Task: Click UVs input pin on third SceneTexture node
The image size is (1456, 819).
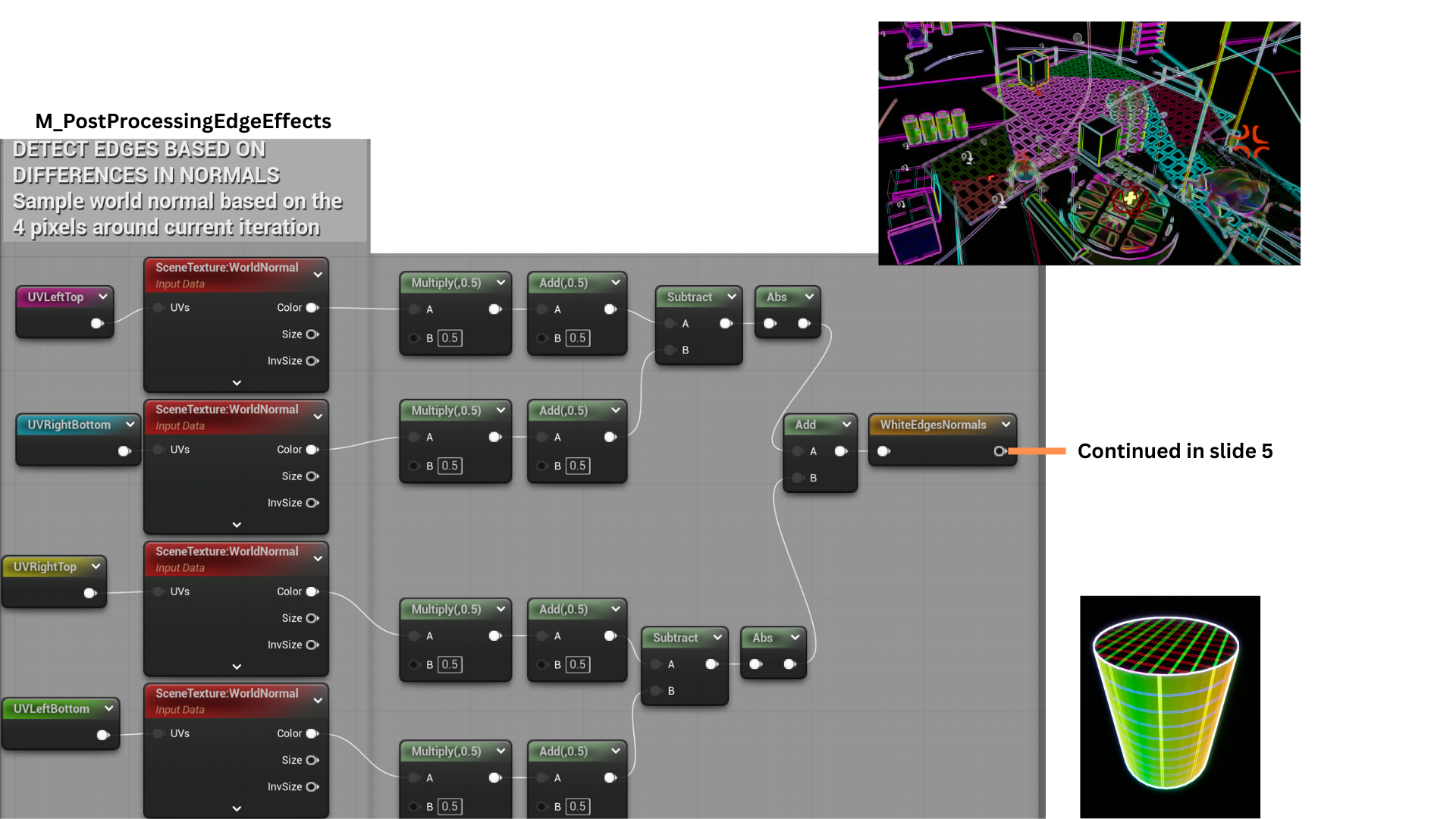Action: [x=159, y=591]
